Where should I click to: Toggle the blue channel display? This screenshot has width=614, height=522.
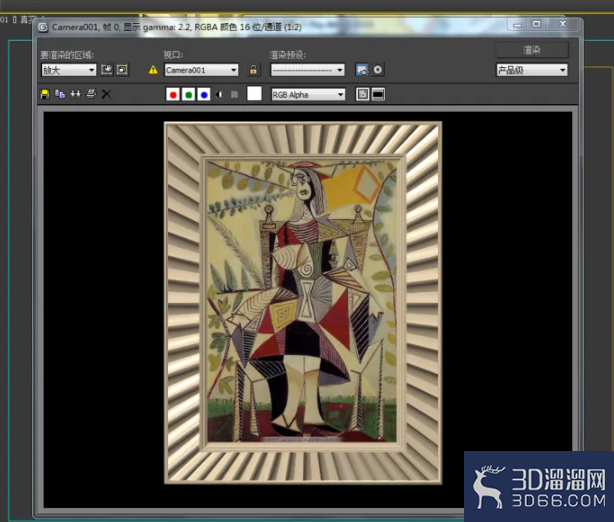click(204, 94)
